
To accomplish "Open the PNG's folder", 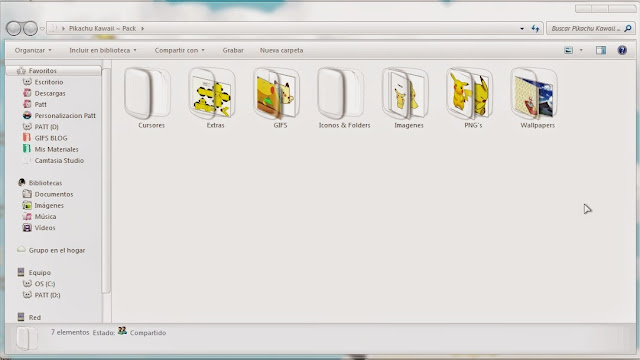I will [470, 98].
